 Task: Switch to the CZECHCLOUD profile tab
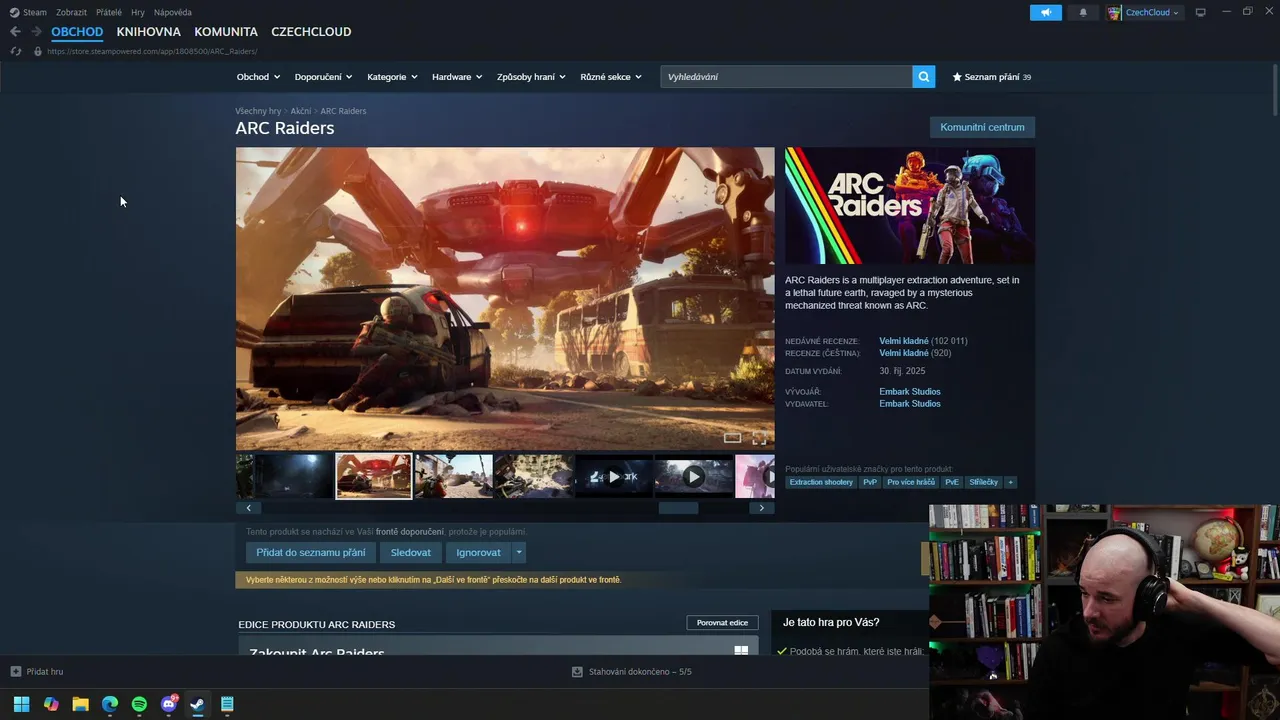(x=311, y=32)
